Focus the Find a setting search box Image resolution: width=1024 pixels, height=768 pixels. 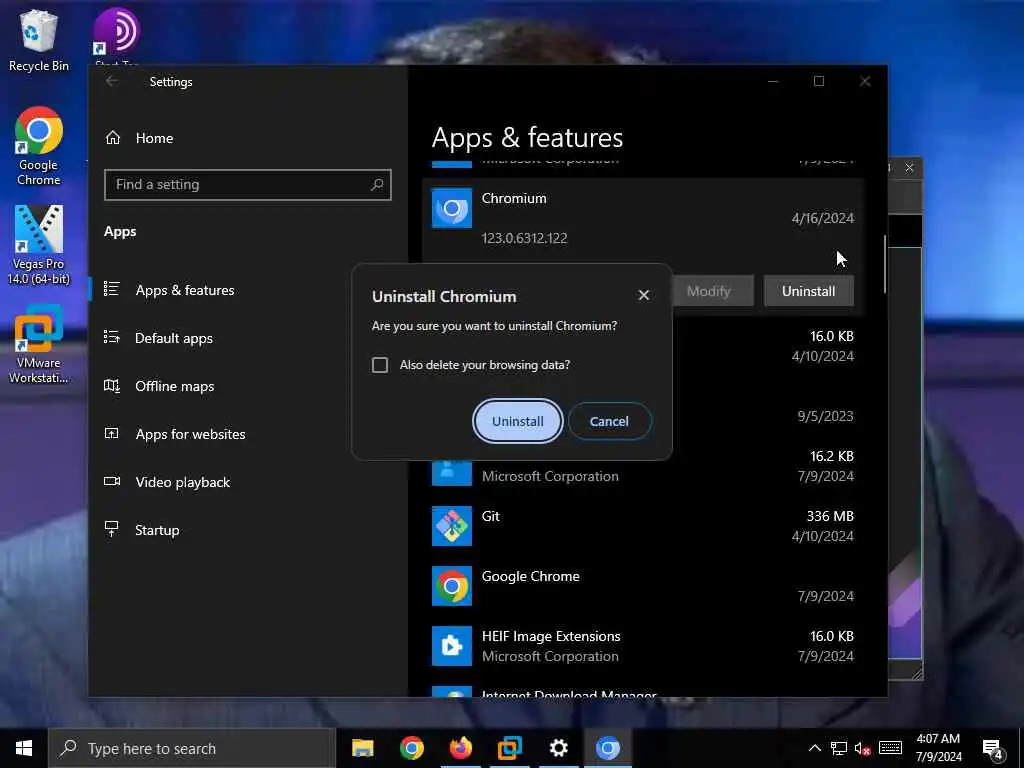point(248,185)
